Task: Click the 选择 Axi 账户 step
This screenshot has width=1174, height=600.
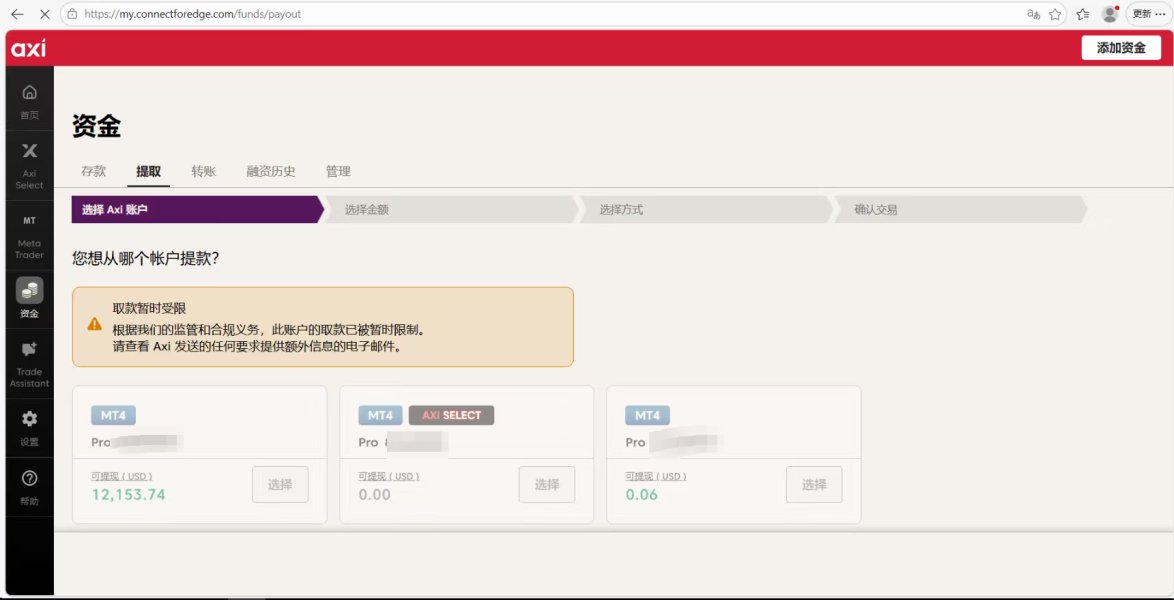Action: (198, 210)
